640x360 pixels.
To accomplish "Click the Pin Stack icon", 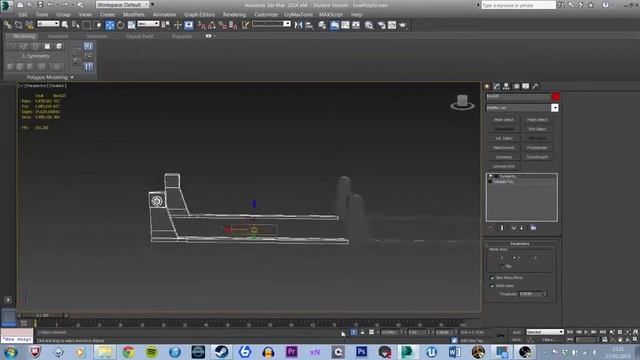I will 491,228.
